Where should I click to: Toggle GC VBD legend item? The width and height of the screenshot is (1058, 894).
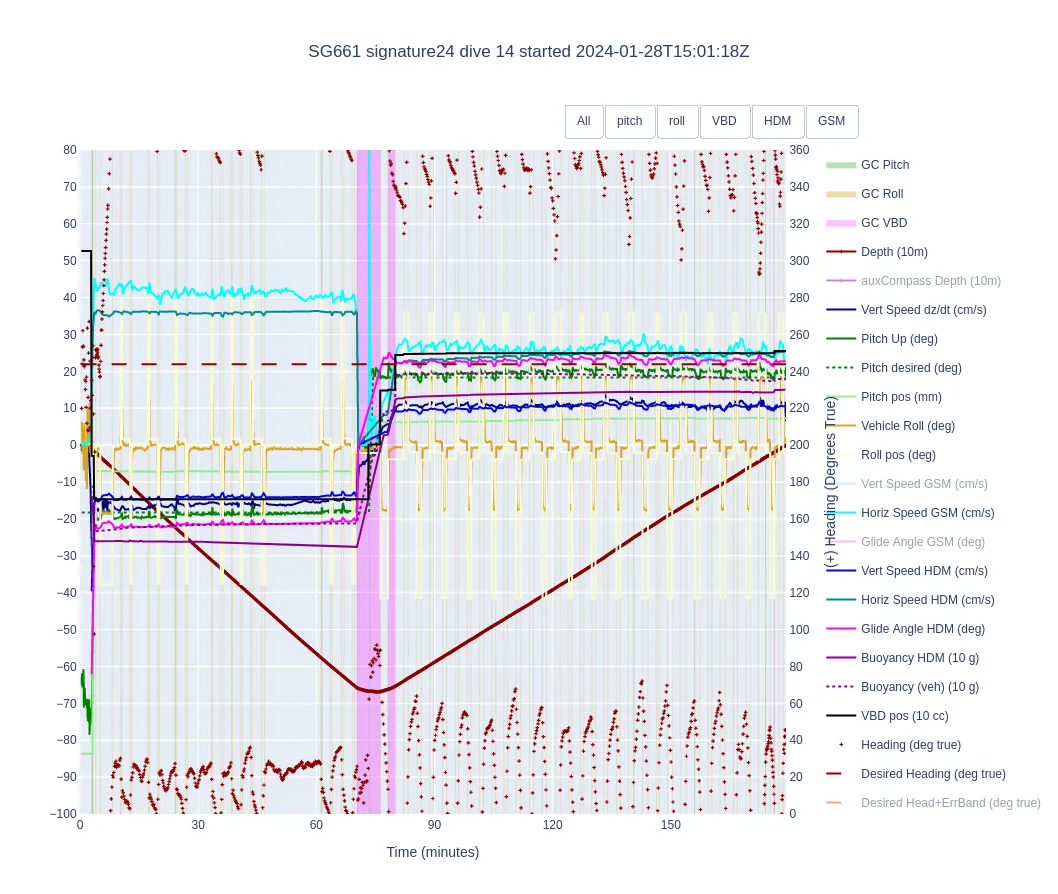tap(883, 223)
